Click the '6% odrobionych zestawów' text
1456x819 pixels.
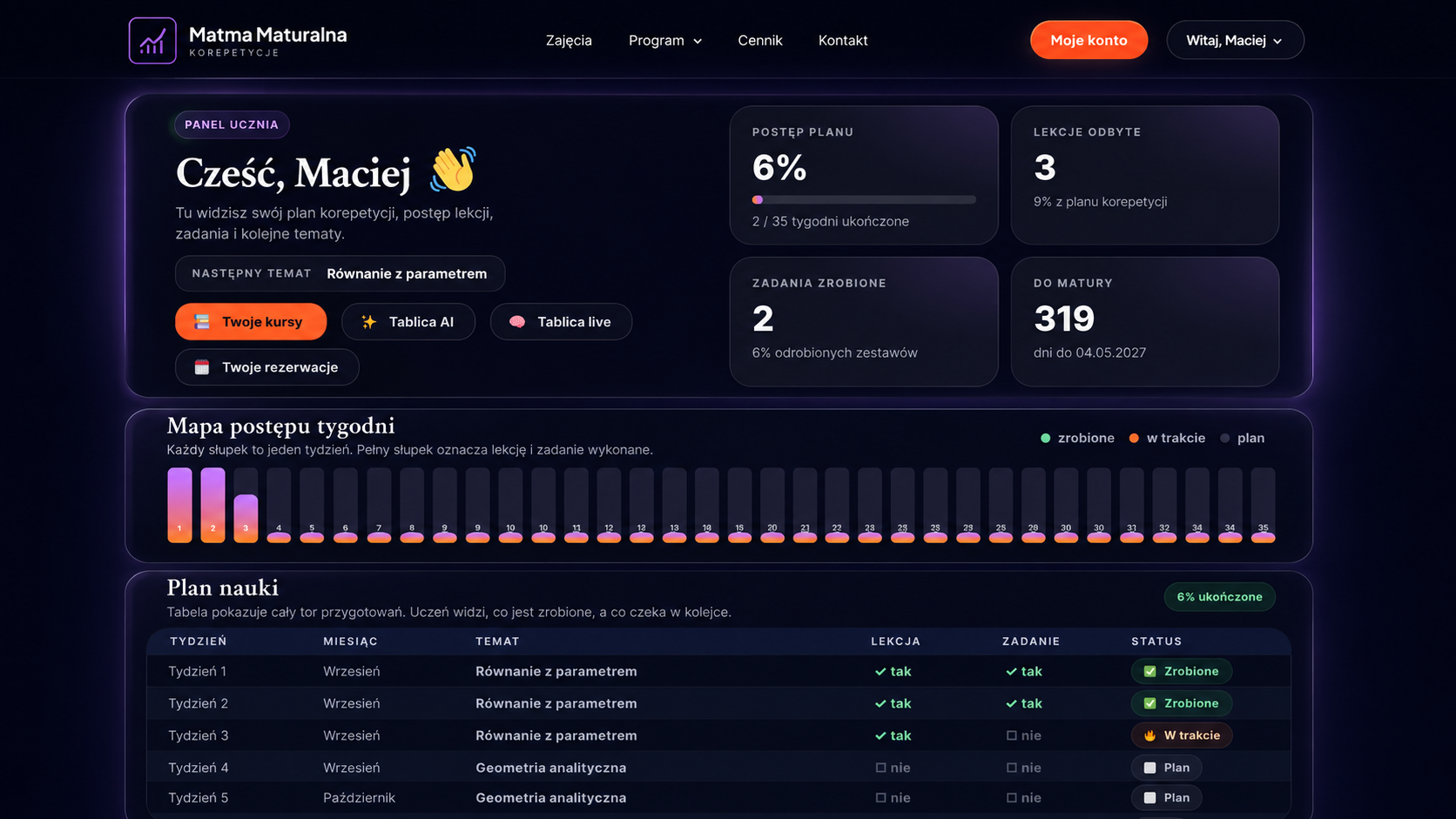(x=835, y=352)
